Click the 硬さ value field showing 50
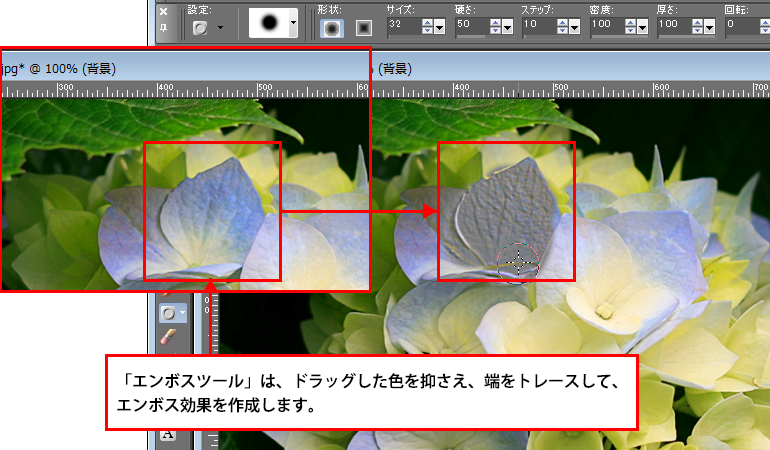This screenshot has height=450, width=770. pos(471,25)
